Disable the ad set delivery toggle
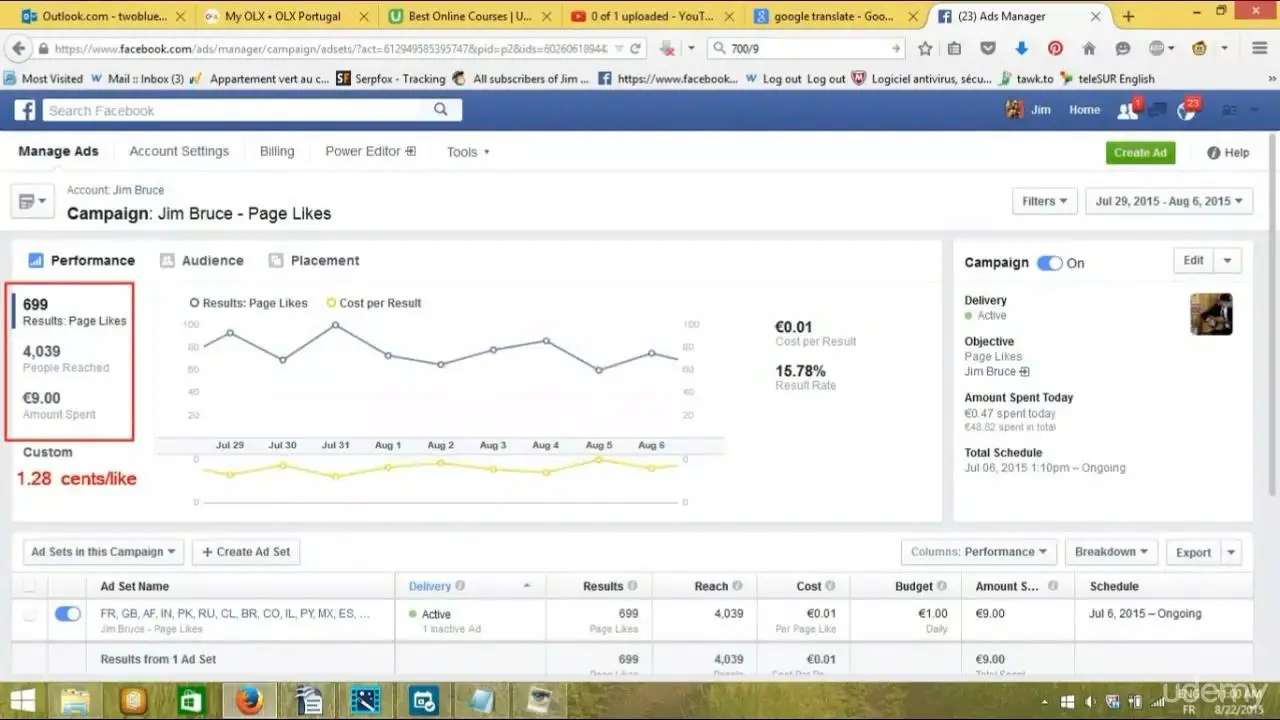This screenshot has width=1280, height=720. (67, 613)
